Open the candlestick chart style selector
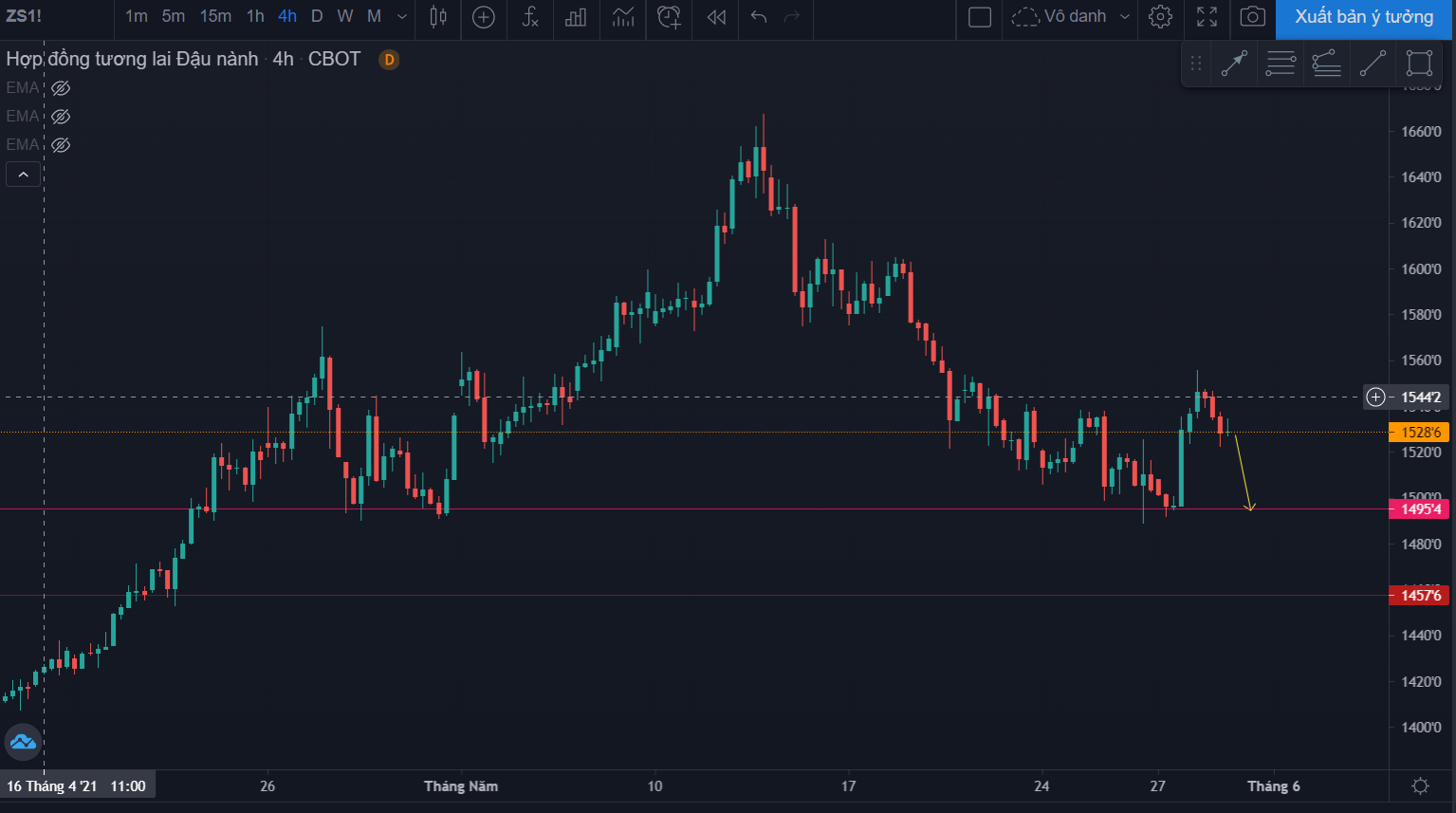 [x=438, y=16]
